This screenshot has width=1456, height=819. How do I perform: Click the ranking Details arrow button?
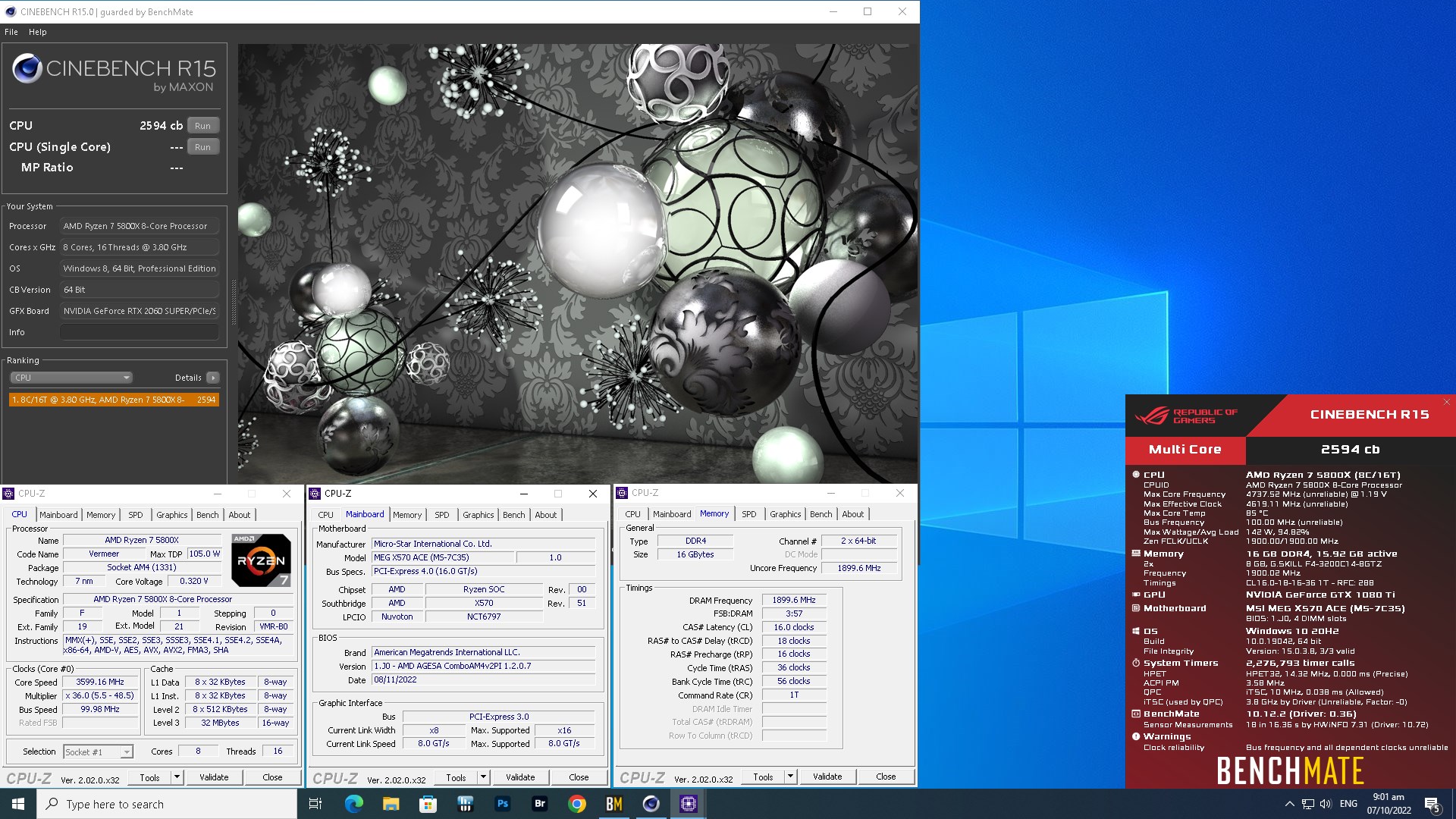pyautogui.click(x=213, y=378)
